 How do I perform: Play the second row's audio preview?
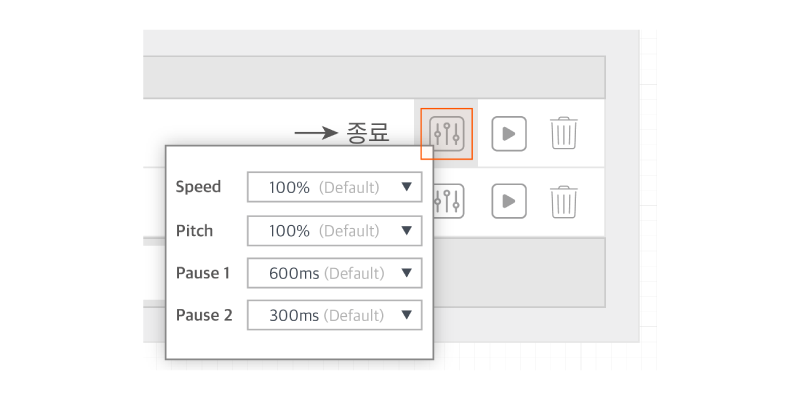click(508, 201)
